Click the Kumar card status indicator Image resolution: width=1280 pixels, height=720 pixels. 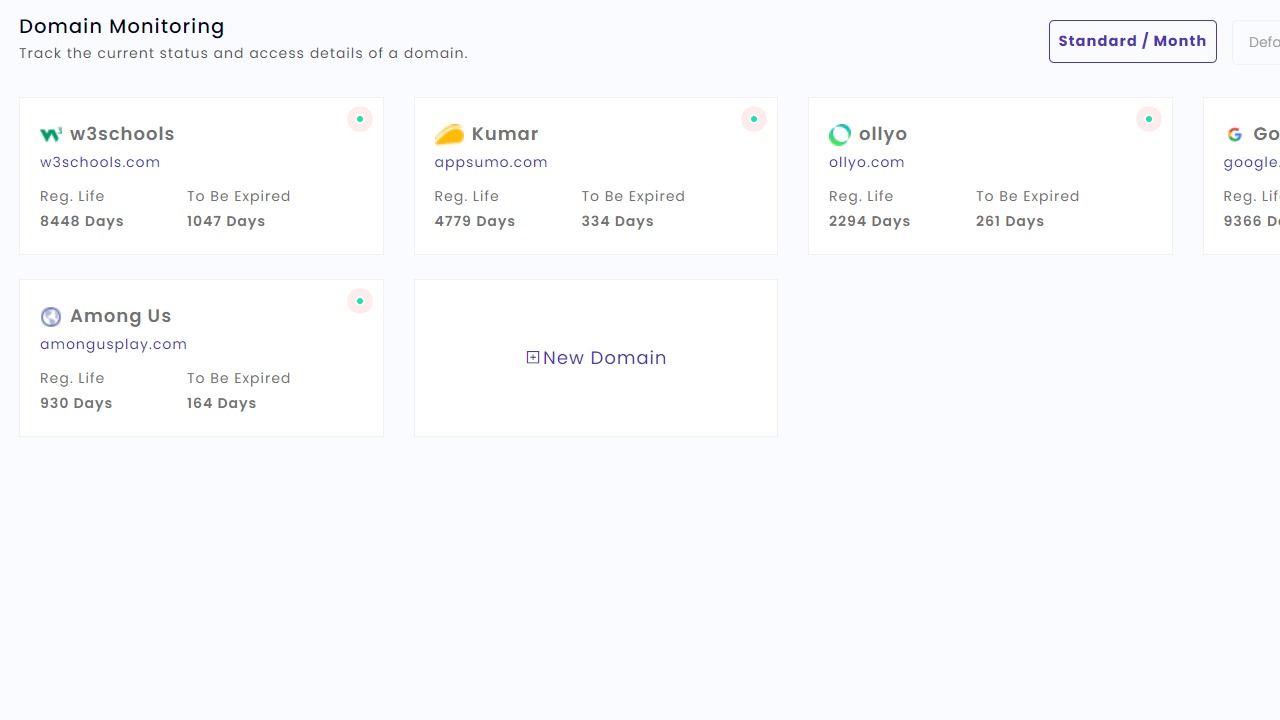754,119
